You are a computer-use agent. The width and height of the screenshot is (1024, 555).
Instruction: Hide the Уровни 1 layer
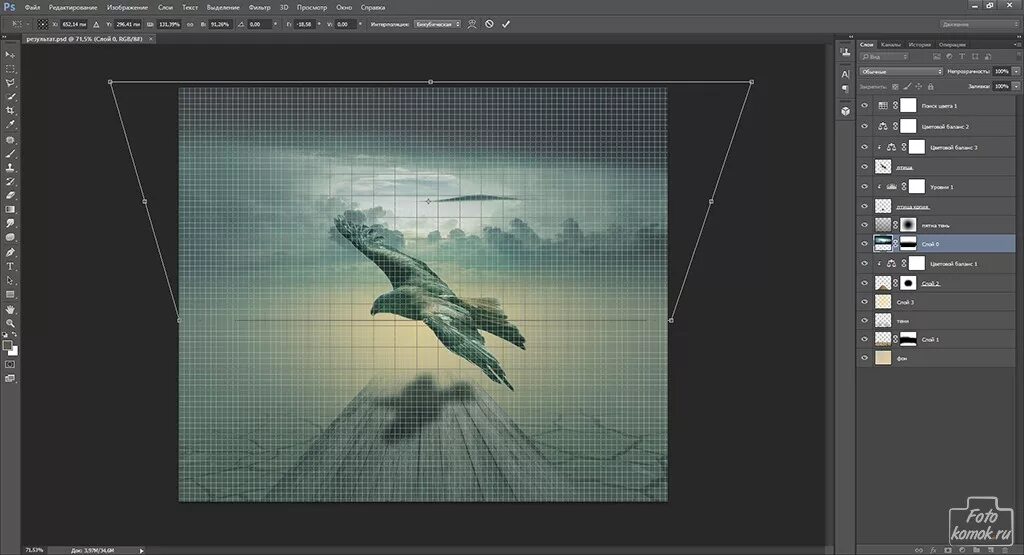865,187
